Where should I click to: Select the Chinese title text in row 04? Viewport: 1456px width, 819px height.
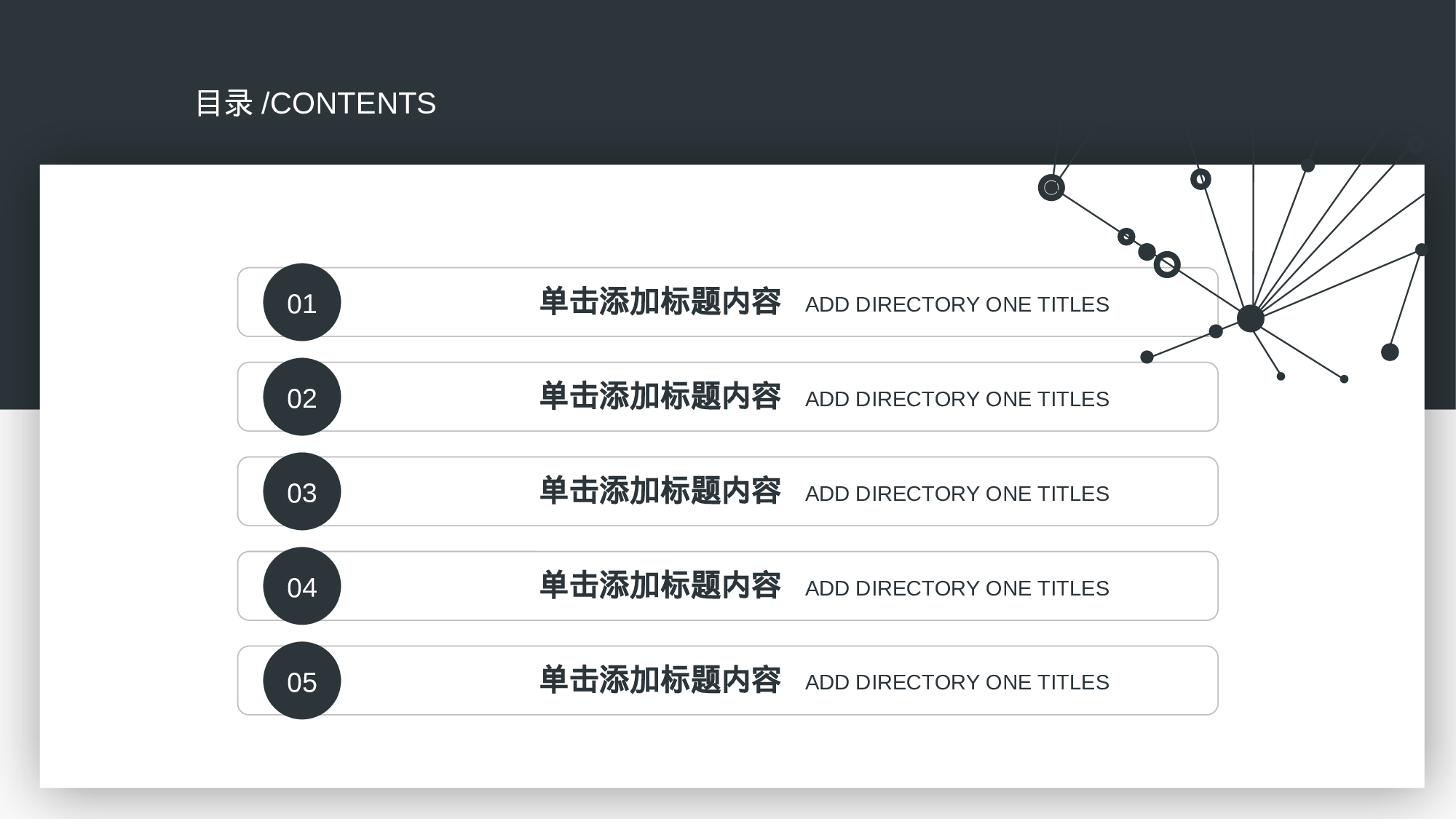pyautogui.click(x=660, y=586)
